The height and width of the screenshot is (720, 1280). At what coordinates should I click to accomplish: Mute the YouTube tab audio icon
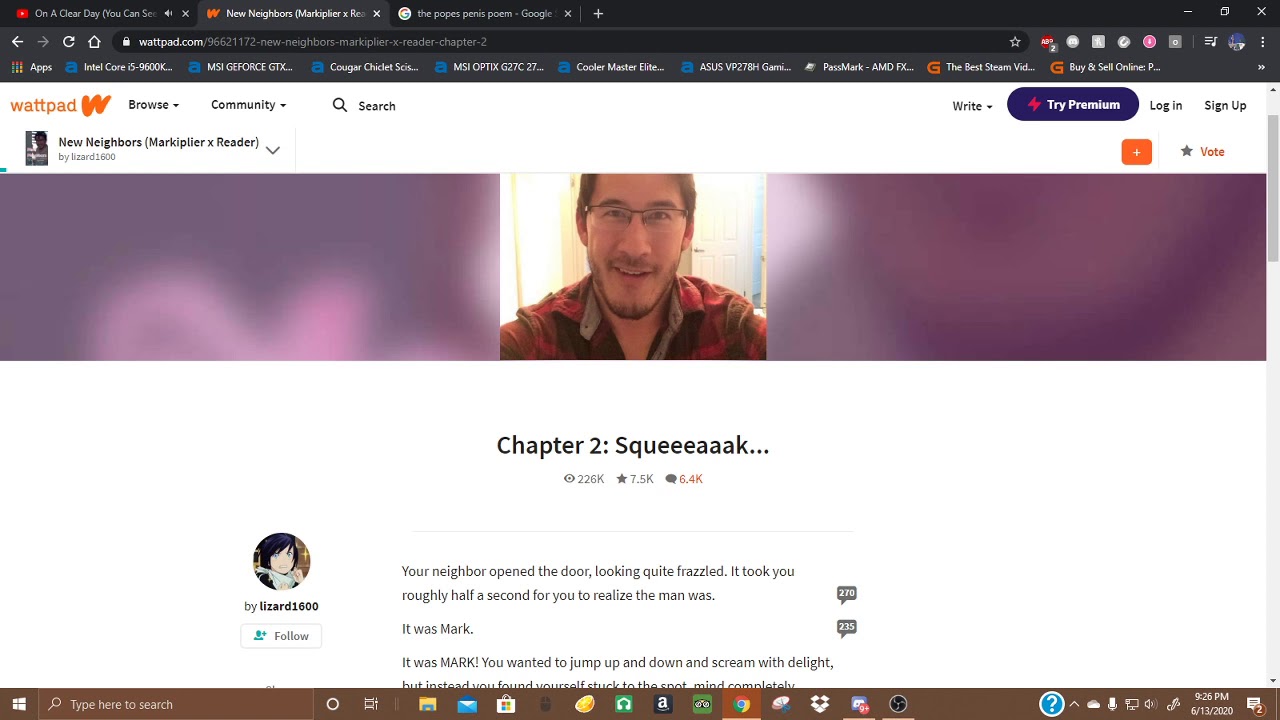[x=168, y=14]
